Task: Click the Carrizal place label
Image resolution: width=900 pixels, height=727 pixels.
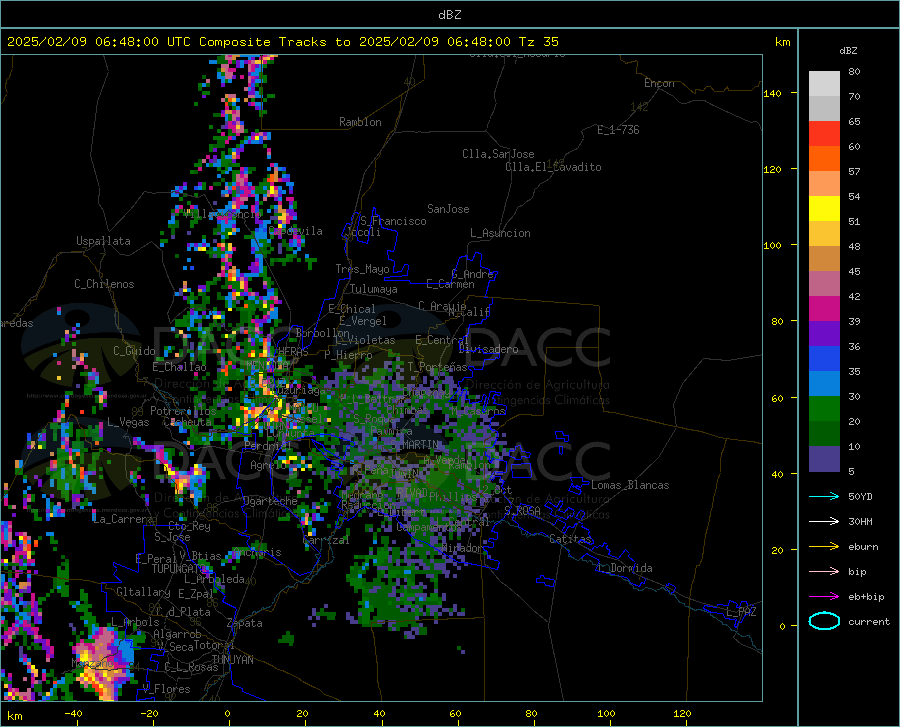Action: pyautogui.click(x=325, y=540)
